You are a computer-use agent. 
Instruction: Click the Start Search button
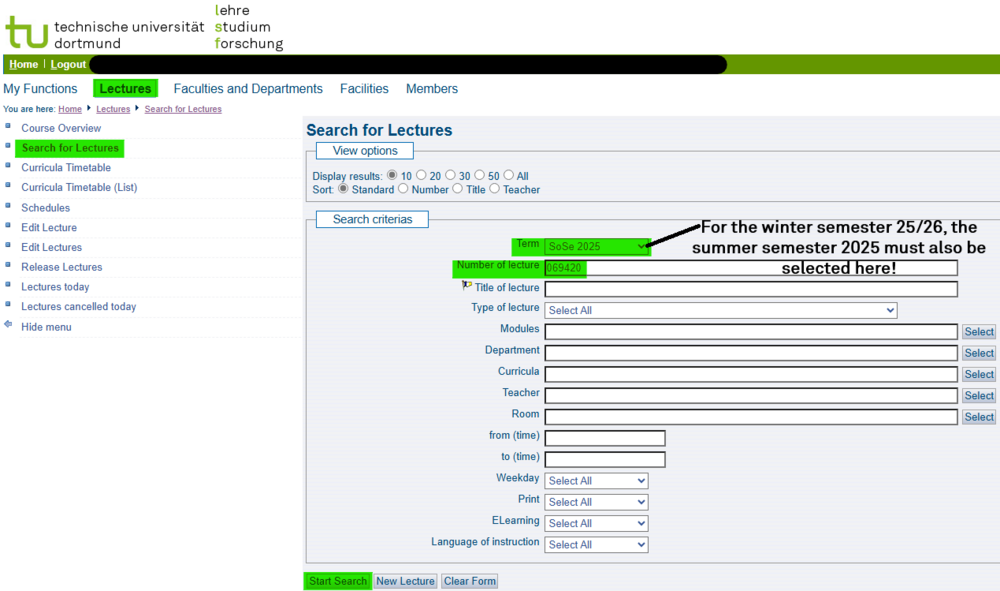(338, 581)
